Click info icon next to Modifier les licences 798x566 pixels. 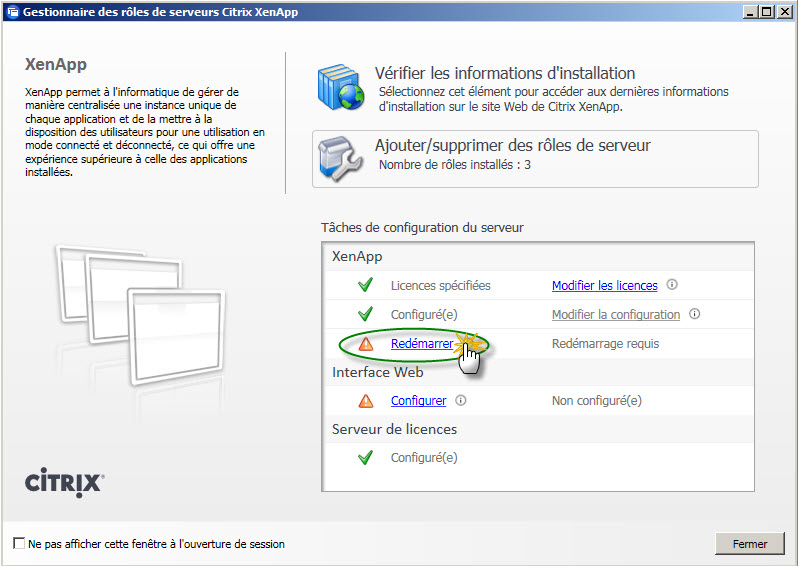tap(672, 285)
